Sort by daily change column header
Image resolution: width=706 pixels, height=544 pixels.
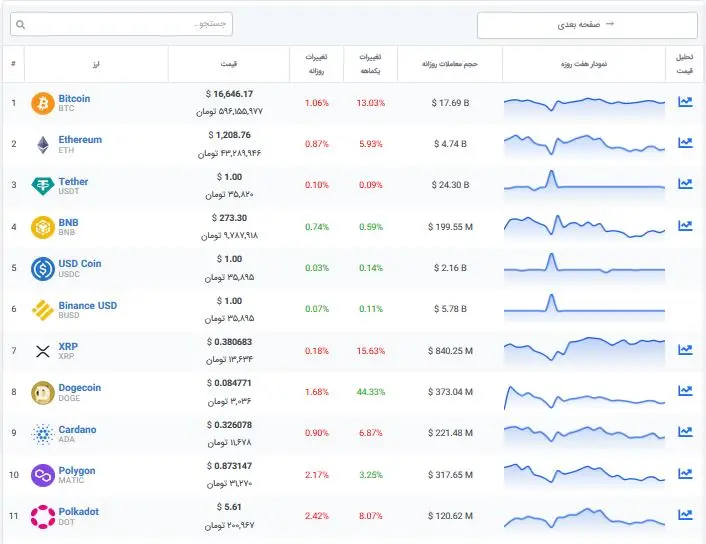(317, 64)
